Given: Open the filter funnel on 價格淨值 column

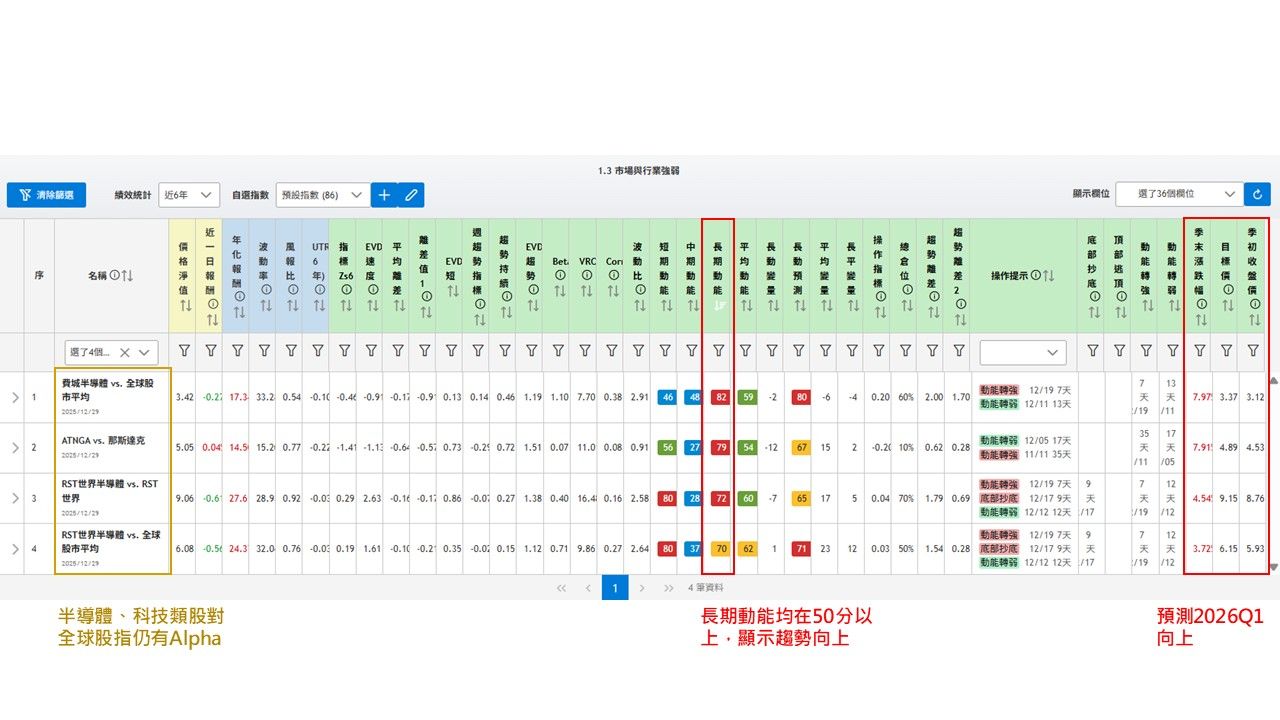Looking at the screenshot, I should click(x=184, y=351).
